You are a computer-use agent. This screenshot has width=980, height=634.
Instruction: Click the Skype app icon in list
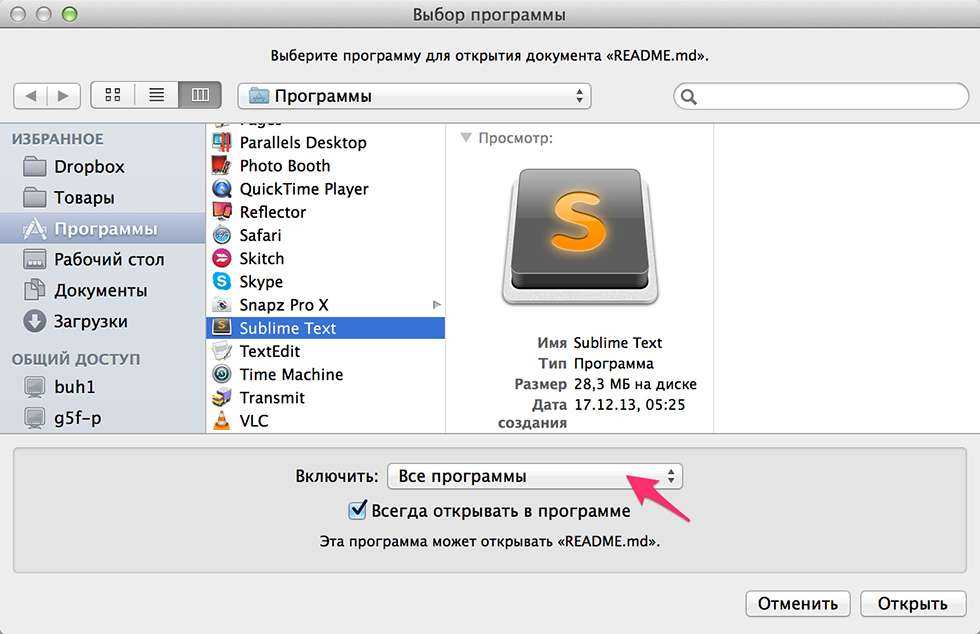(x=222, y=282)
